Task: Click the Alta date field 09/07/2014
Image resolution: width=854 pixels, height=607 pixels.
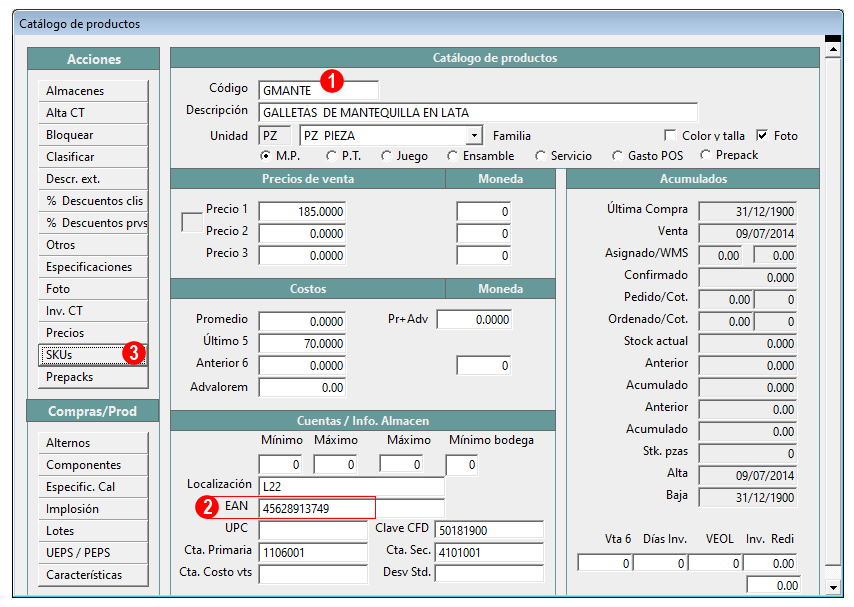Action: click(748, 476)
